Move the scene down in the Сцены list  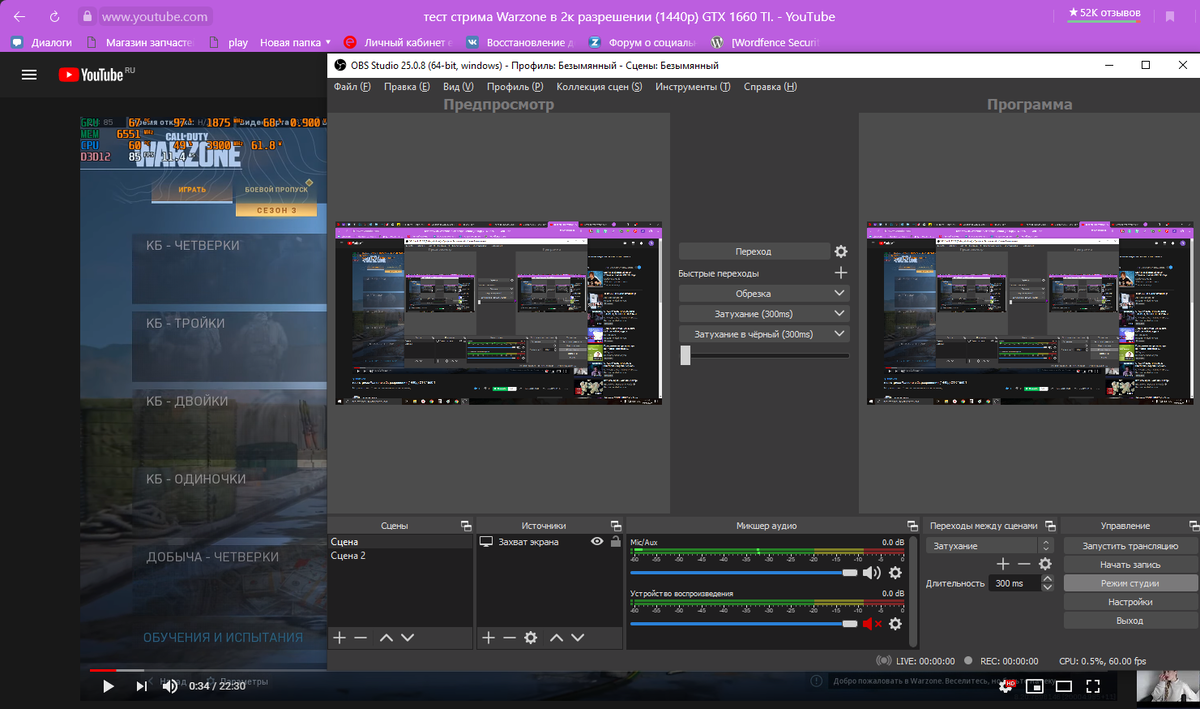tap(407, 637)
